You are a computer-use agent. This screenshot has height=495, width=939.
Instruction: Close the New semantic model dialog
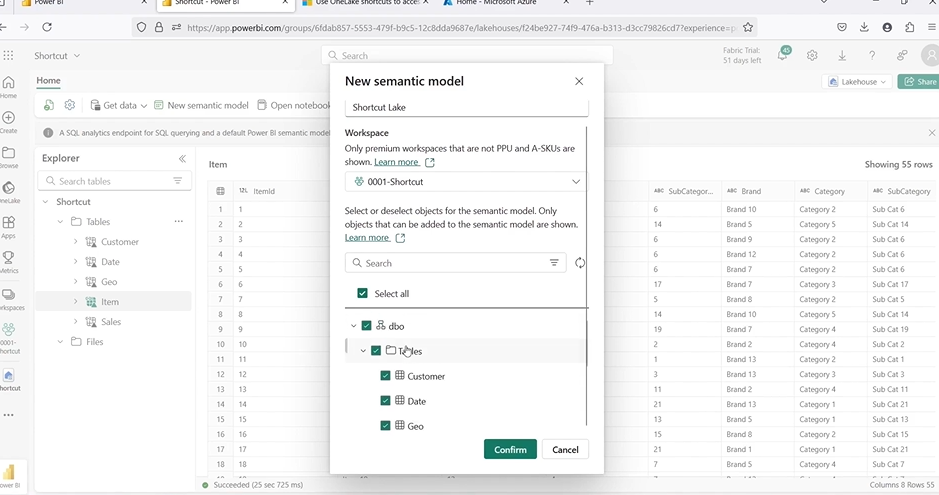(578, 81)
